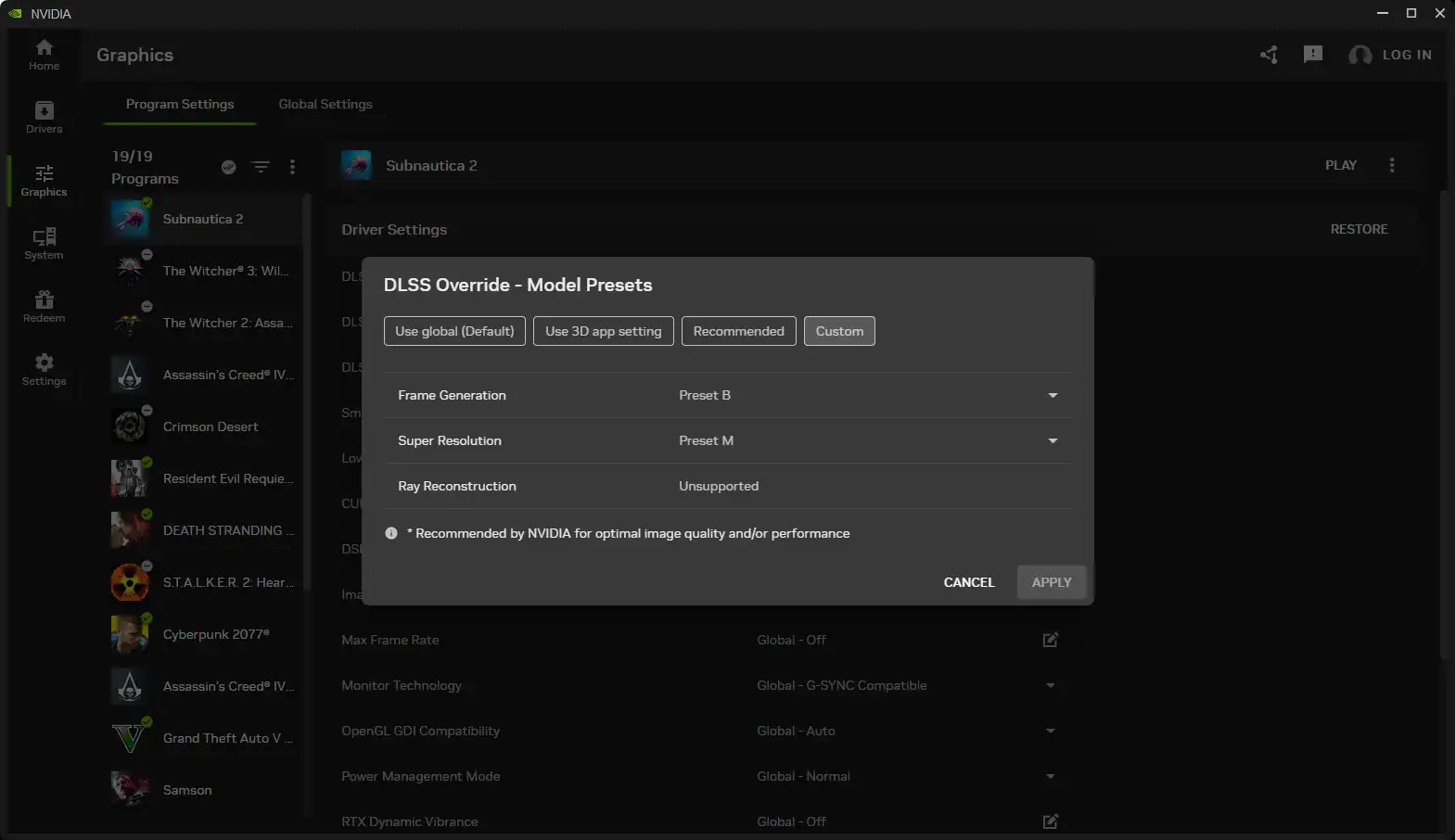The width and height of the screenshot is (1455, 840).
Task: Click Subnautica 2 header game icon
Action: coord(356,165)
